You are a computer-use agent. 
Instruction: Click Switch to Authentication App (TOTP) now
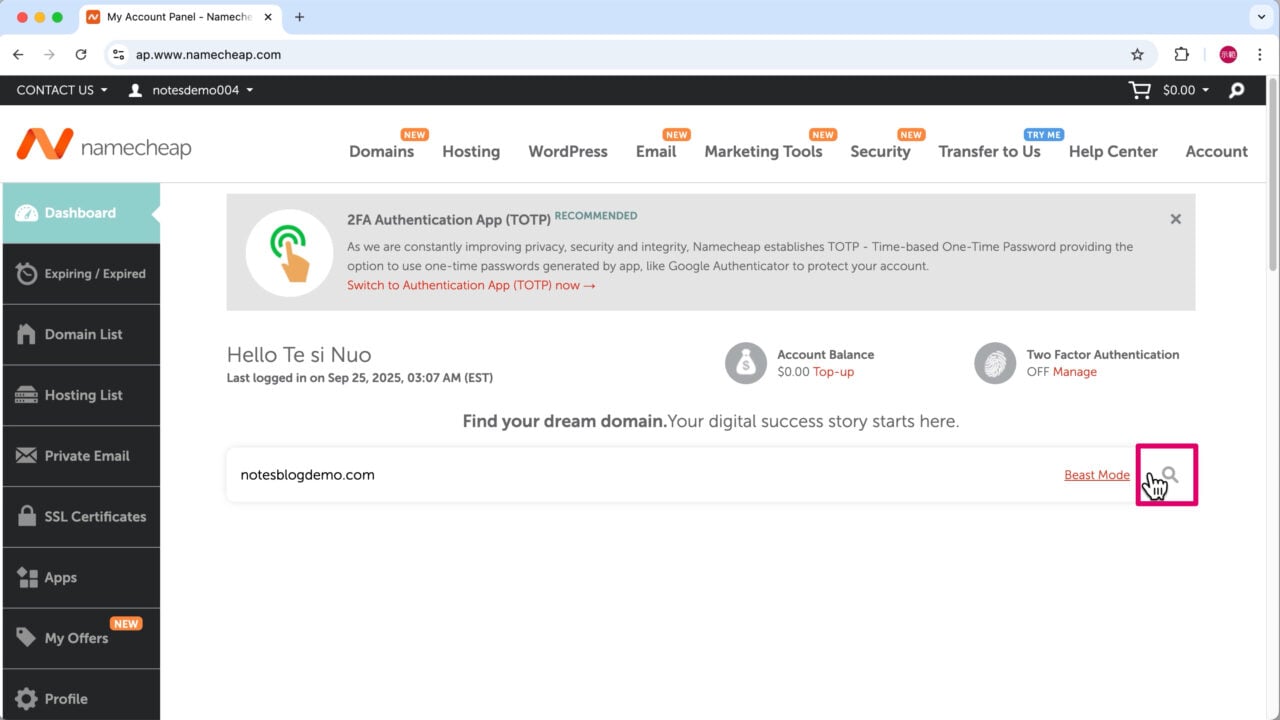tap(471, 285)
